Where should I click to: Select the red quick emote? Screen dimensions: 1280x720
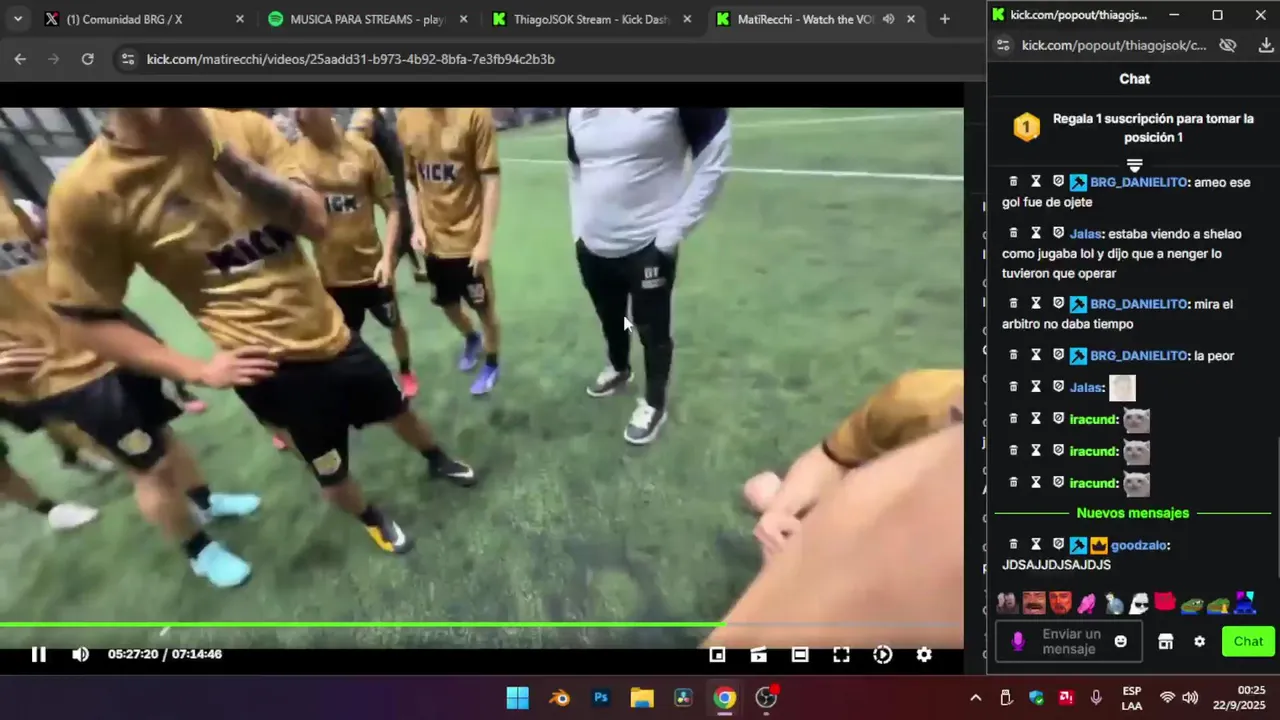[1164, 602]
